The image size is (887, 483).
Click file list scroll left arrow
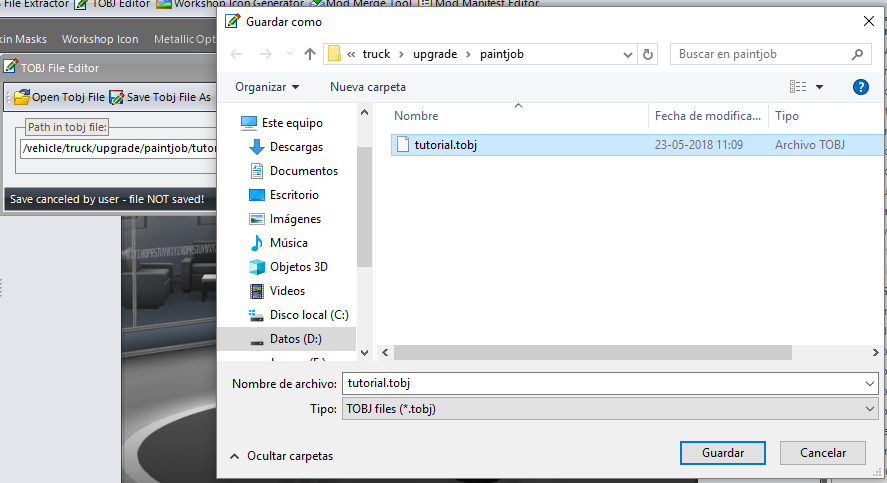click(385, 353)
